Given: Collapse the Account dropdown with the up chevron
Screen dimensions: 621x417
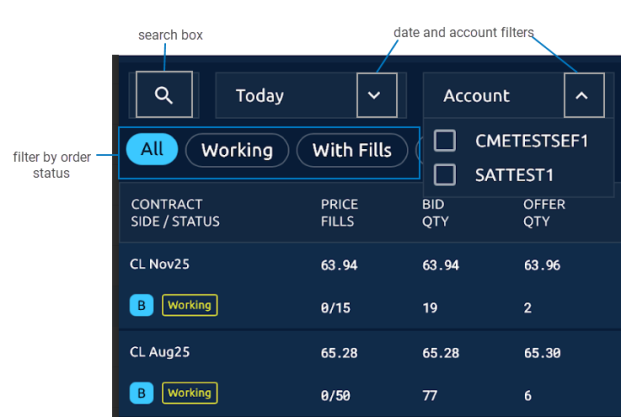Looking at the screenshot, I should 583,96.
